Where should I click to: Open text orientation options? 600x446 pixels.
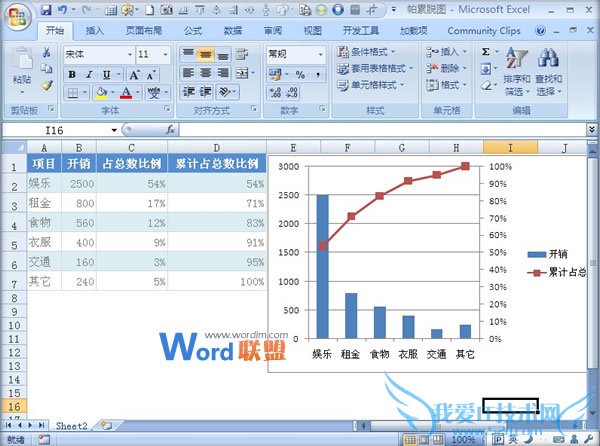coord(226,92)
